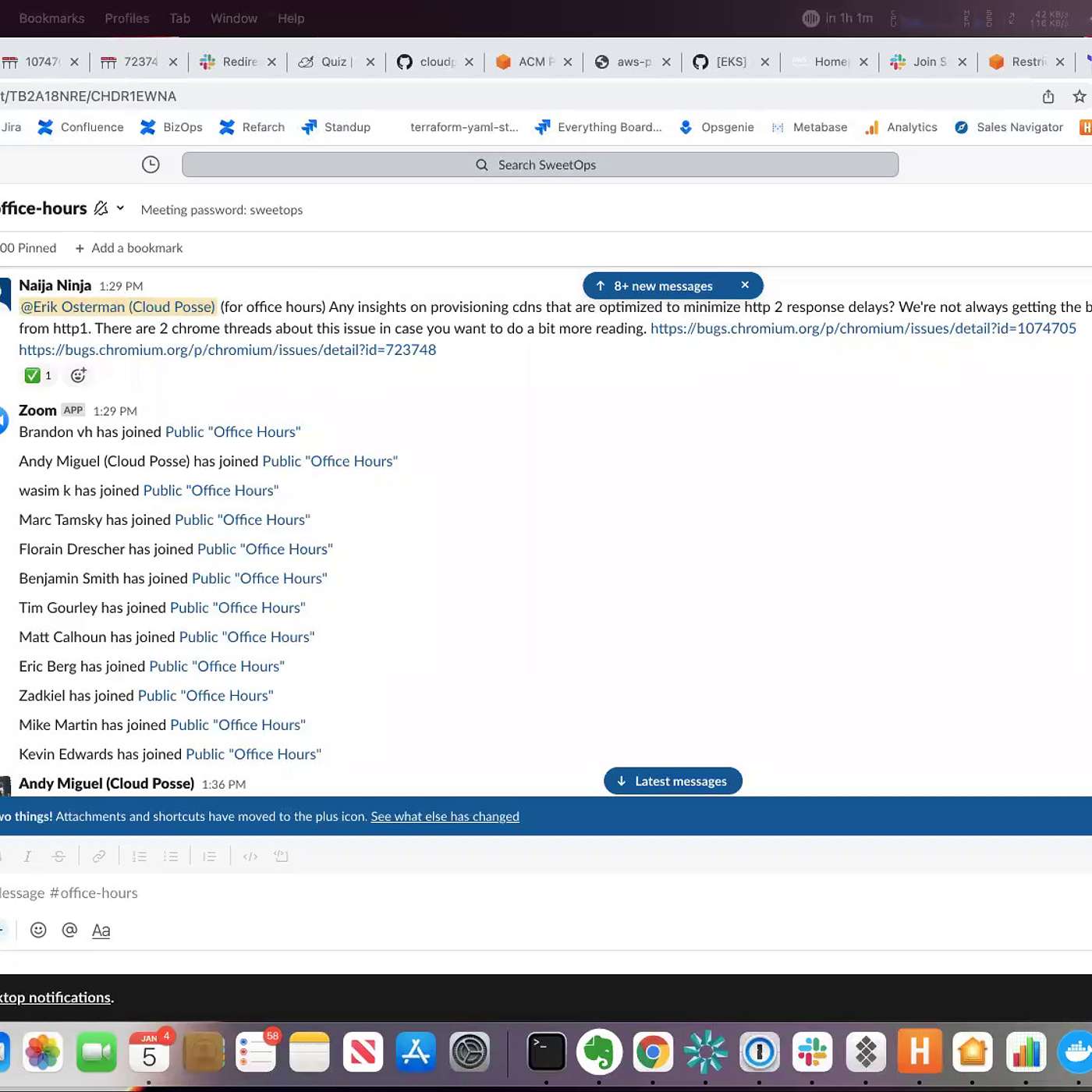Toggle strikethrough formatting
The height and width of the screenshot is (1092, 1092).
tap(58, 856)
